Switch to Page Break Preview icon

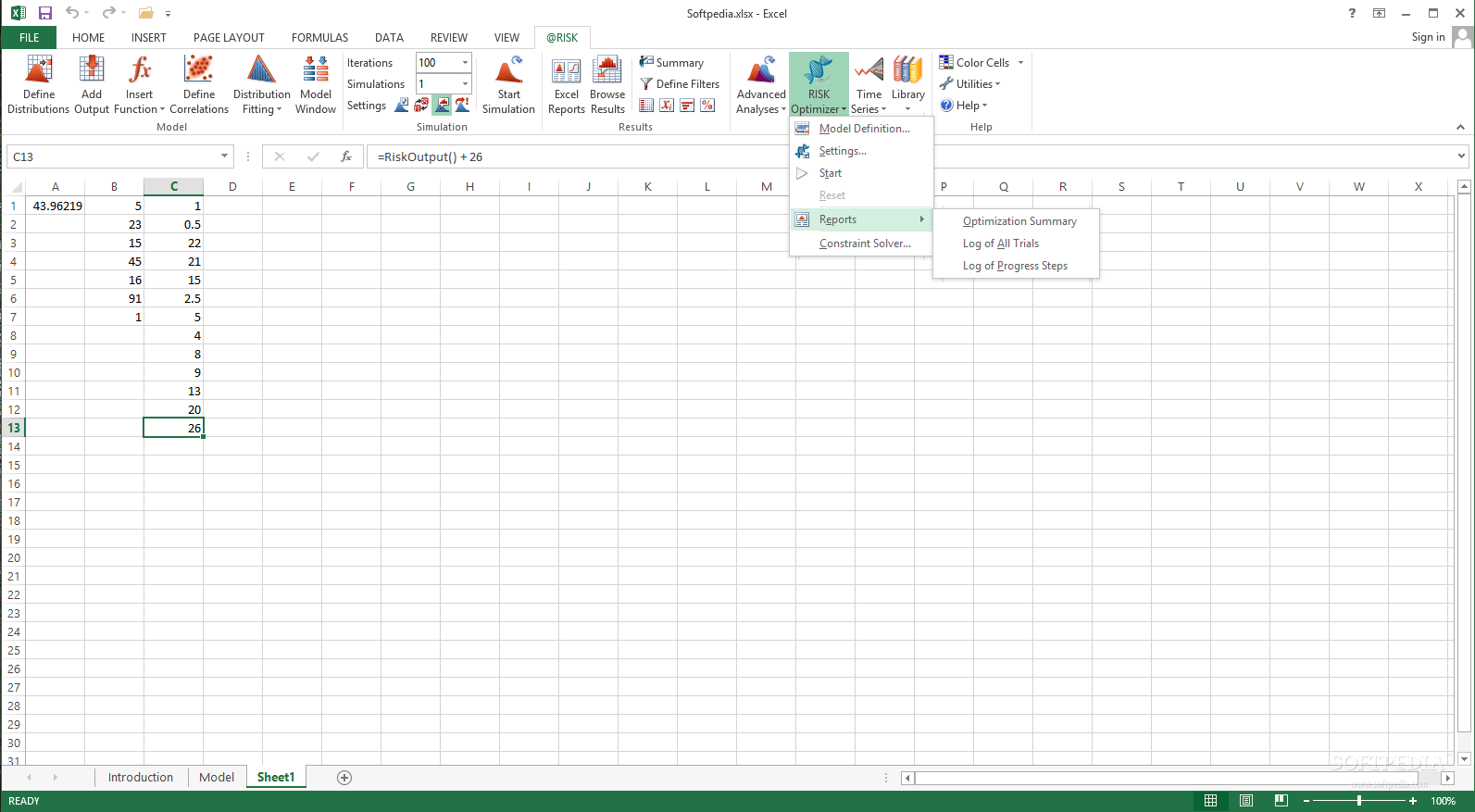click(1281, 801)
